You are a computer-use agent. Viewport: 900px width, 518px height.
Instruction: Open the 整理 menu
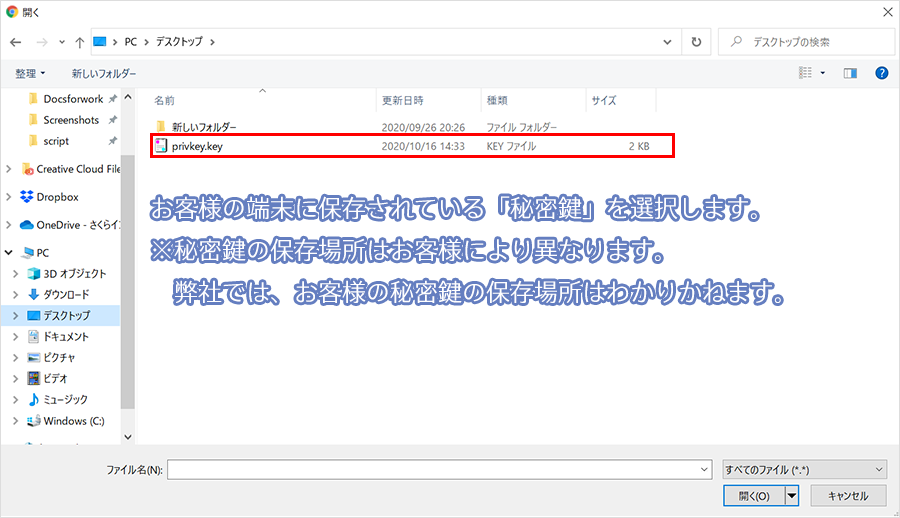(30, 73)
